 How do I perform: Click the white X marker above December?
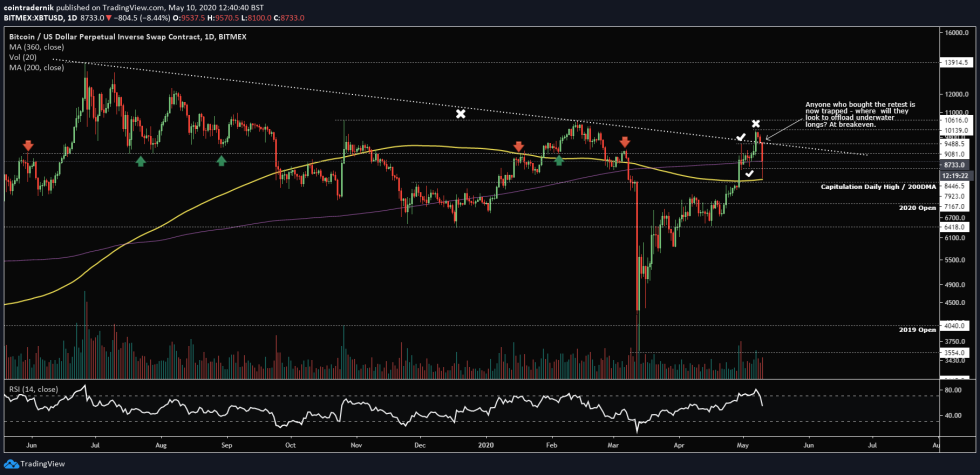[x=460, y=114]
